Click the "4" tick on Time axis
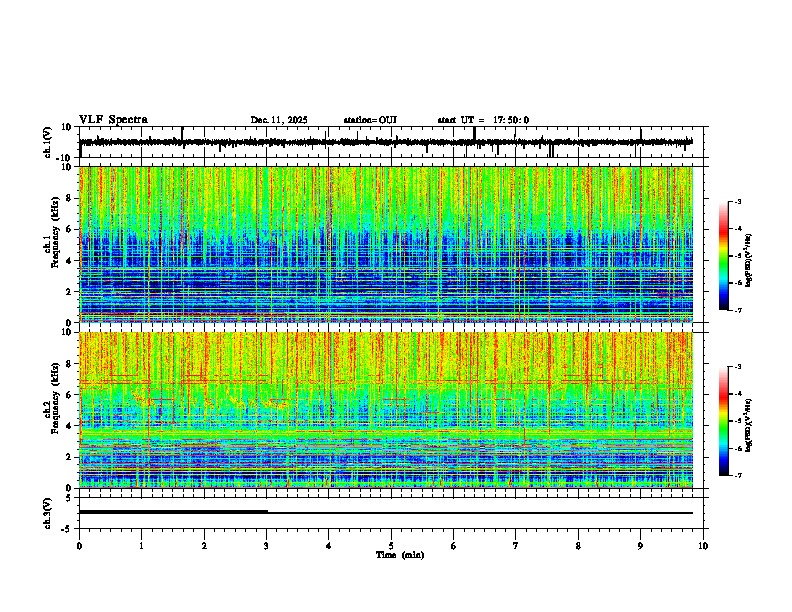The image size is (792, 612). [x=329, y=546]
